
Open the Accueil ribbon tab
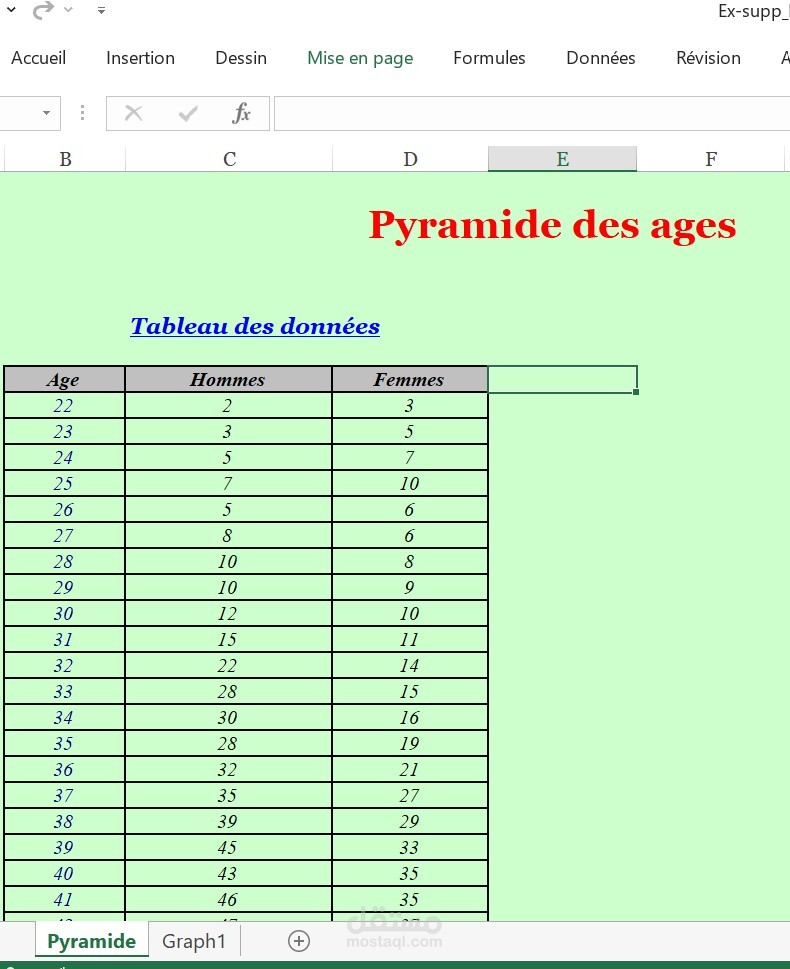coord(38,58)
